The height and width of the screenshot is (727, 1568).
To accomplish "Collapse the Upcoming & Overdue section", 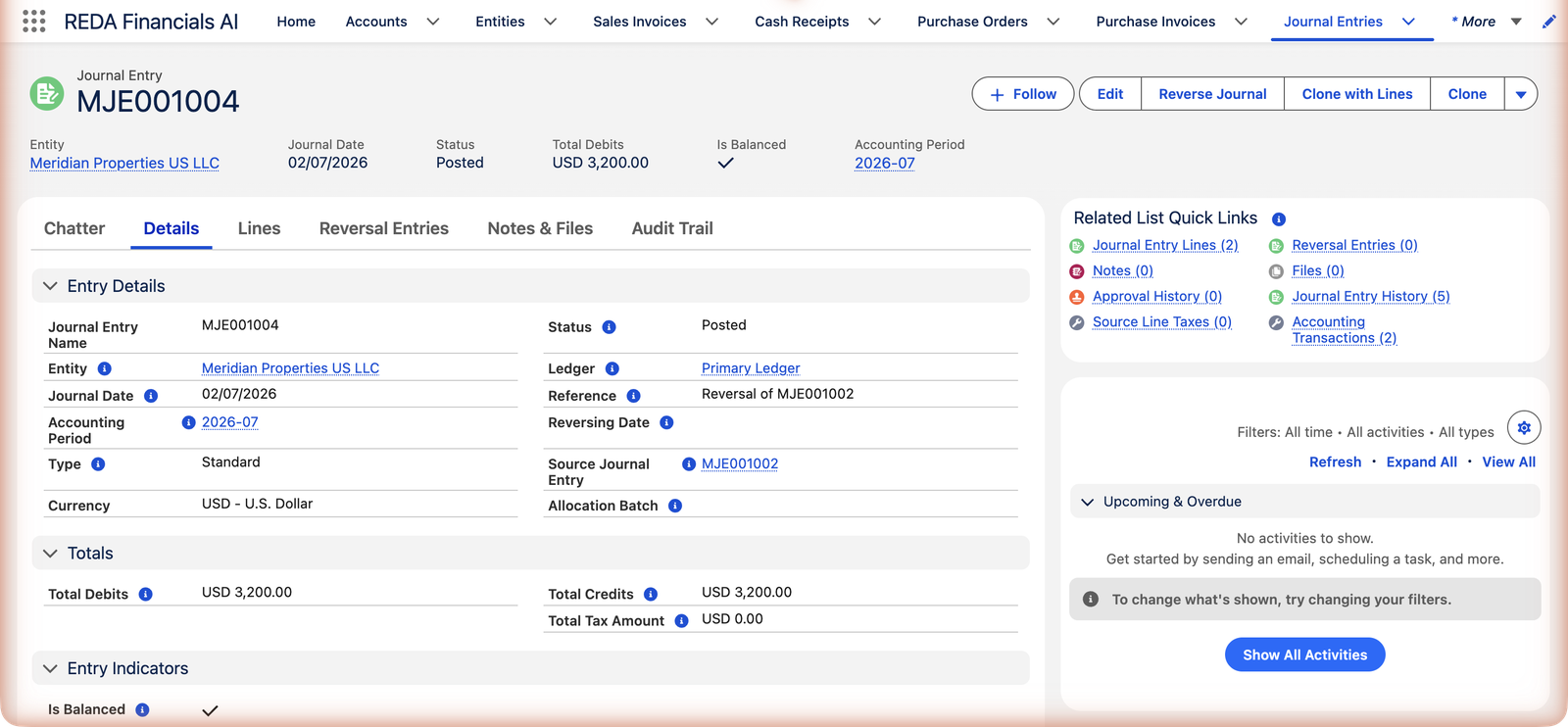I will point(1087,502).
